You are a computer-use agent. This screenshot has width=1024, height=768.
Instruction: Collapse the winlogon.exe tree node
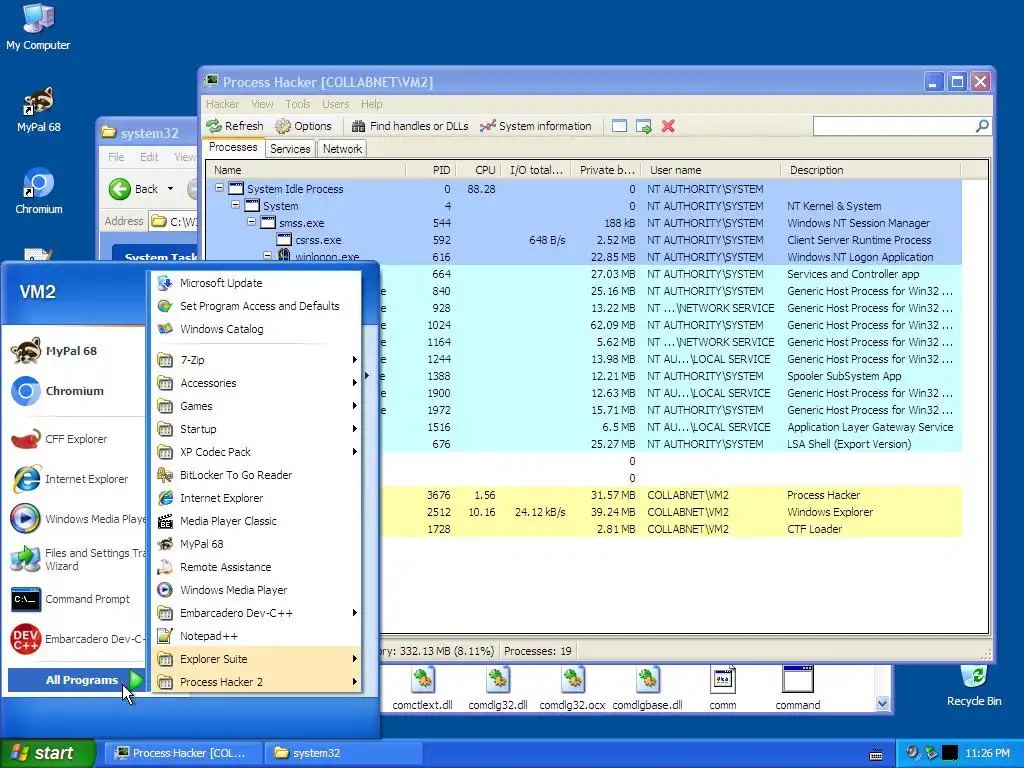coord(268,255)
